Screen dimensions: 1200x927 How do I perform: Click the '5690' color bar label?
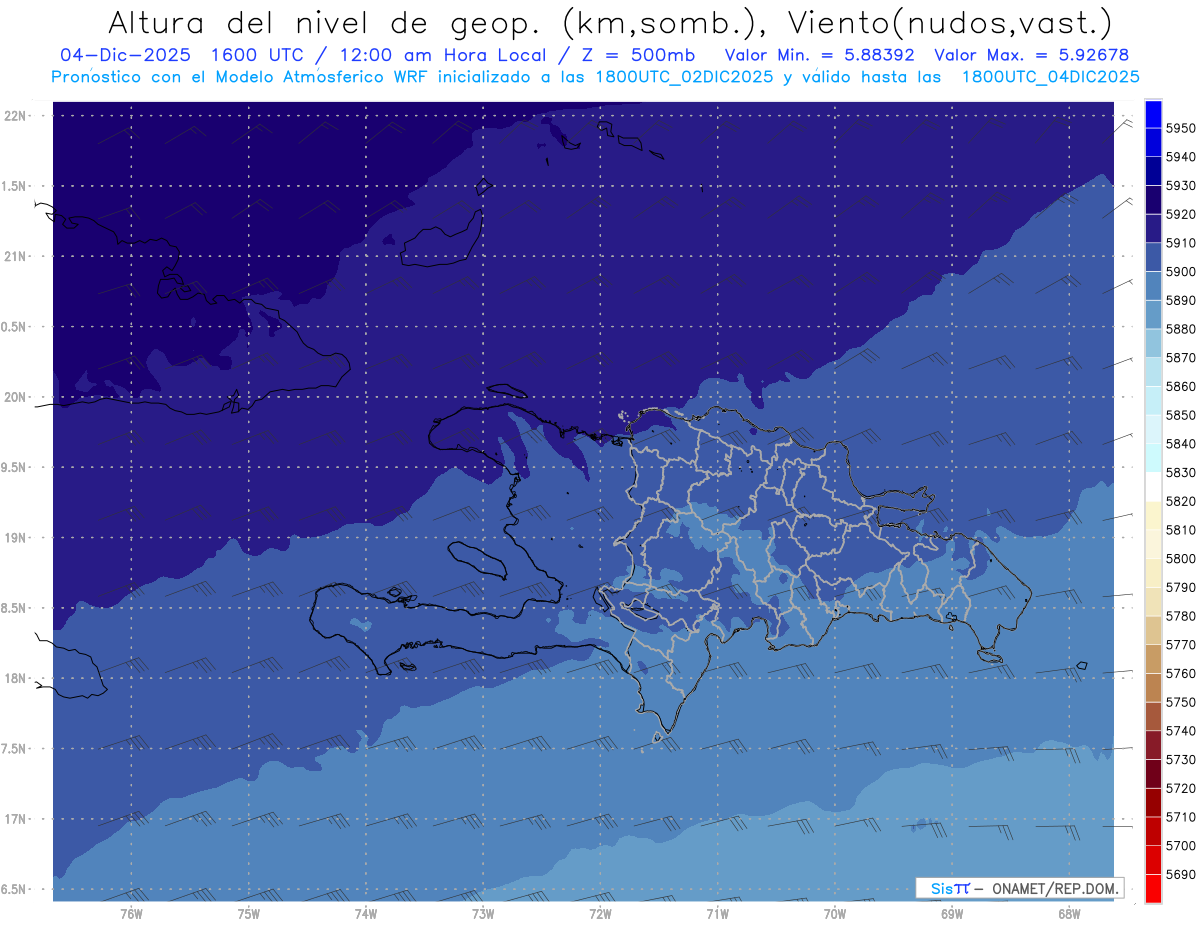(x=1180, y=874)
